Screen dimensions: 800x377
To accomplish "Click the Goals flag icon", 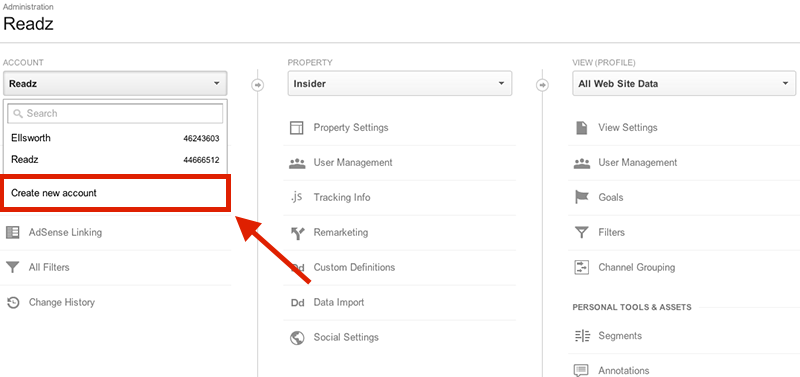I will (581, 197).
